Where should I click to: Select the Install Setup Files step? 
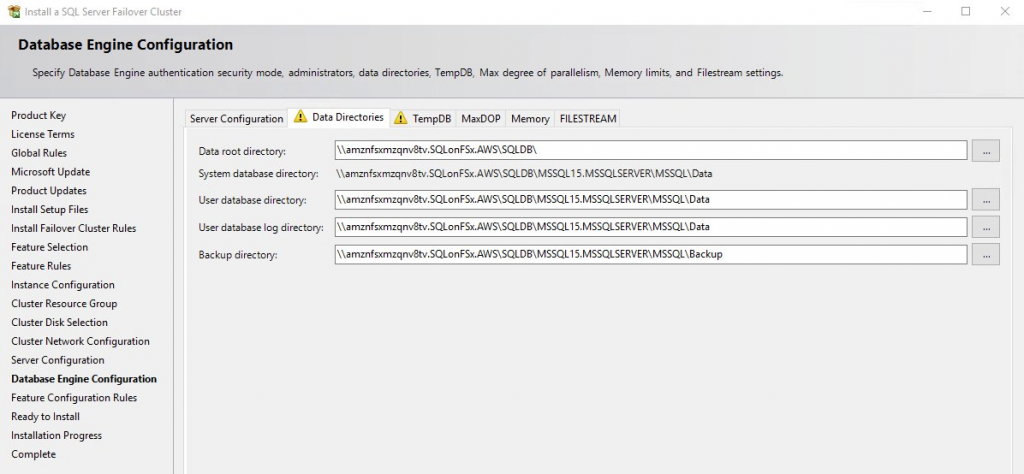pyautogui.click(x=50, y=210)
